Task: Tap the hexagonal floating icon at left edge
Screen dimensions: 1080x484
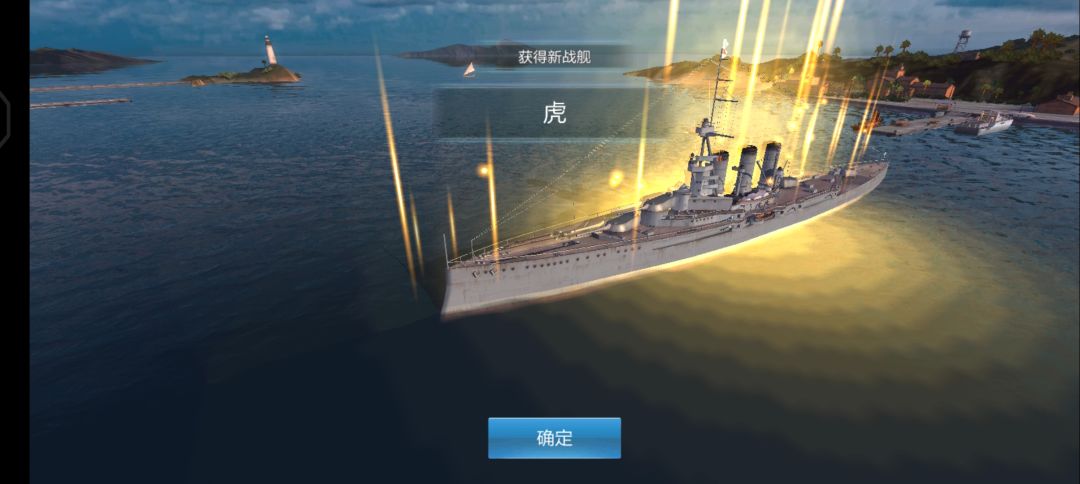Action: pos(4,120)
